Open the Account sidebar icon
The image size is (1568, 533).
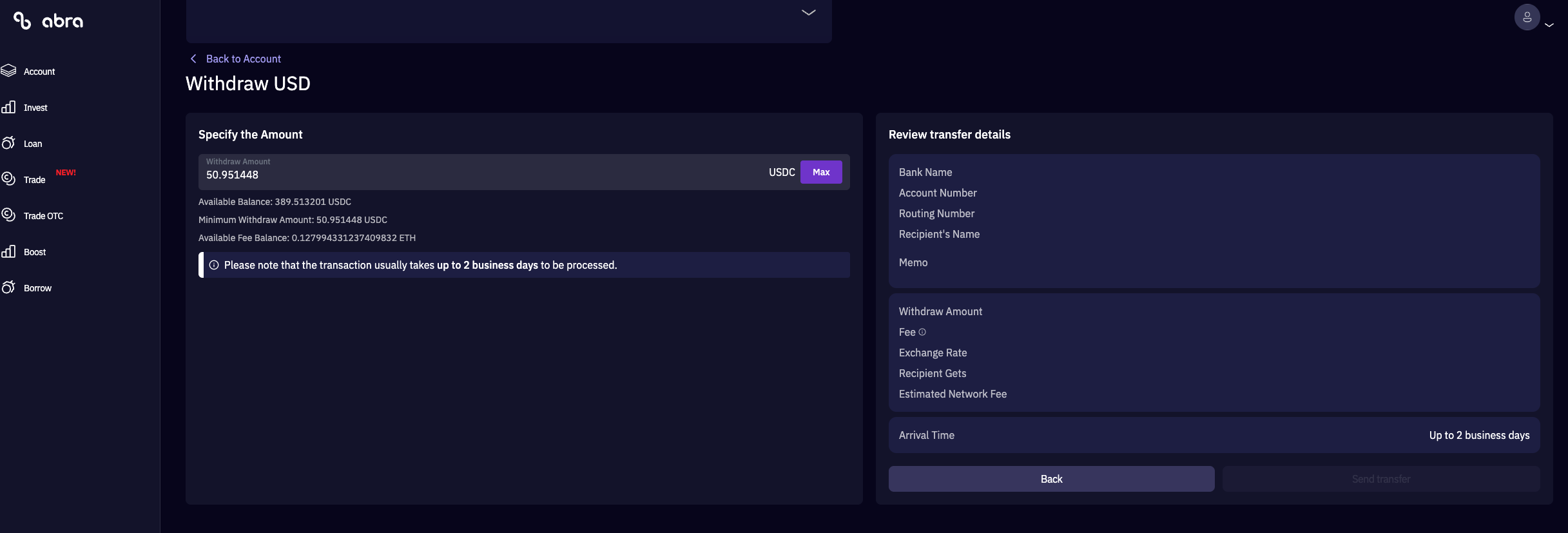pyautogui.click(x=8, y=71)
